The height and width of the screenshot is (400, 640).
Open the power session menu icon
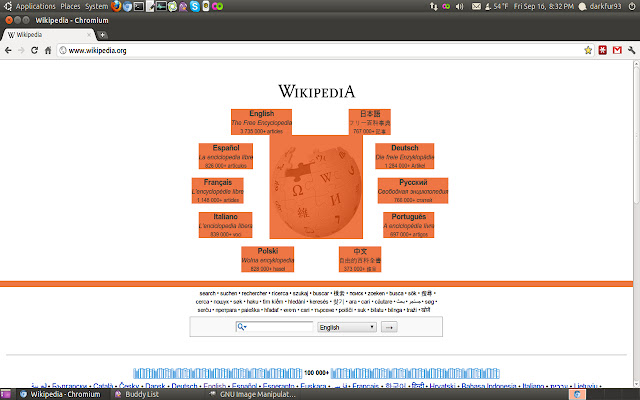click(x=632, y=6)
